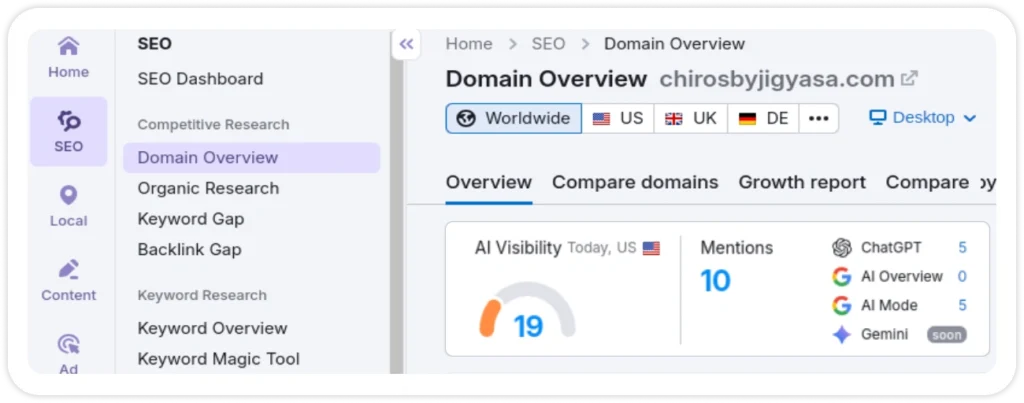Open Organic Research in sidebar

[x=208, y=188]
